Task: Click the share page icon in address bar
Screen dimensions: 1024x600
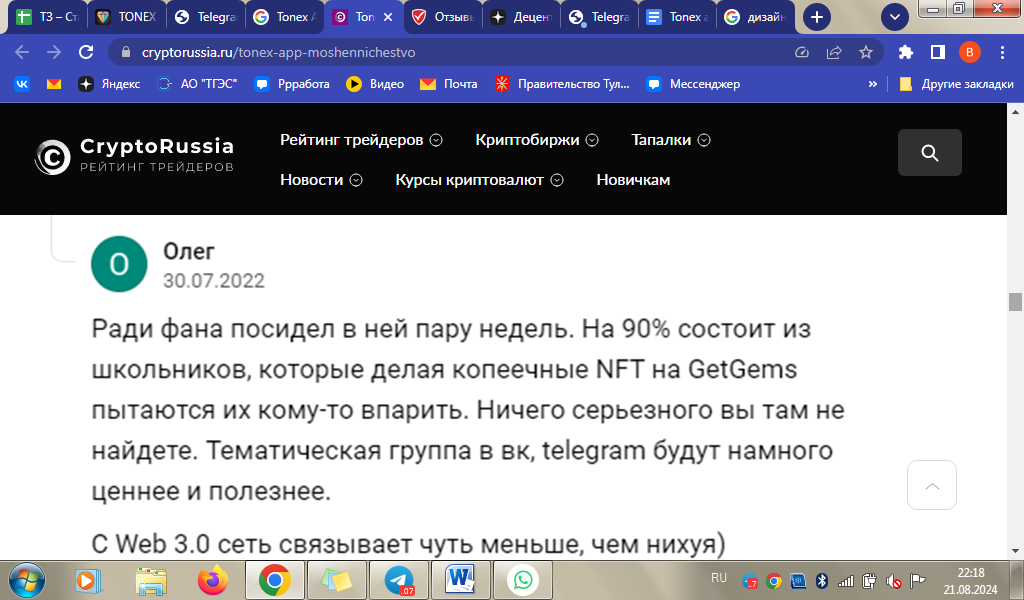Action: pos(833,52)
